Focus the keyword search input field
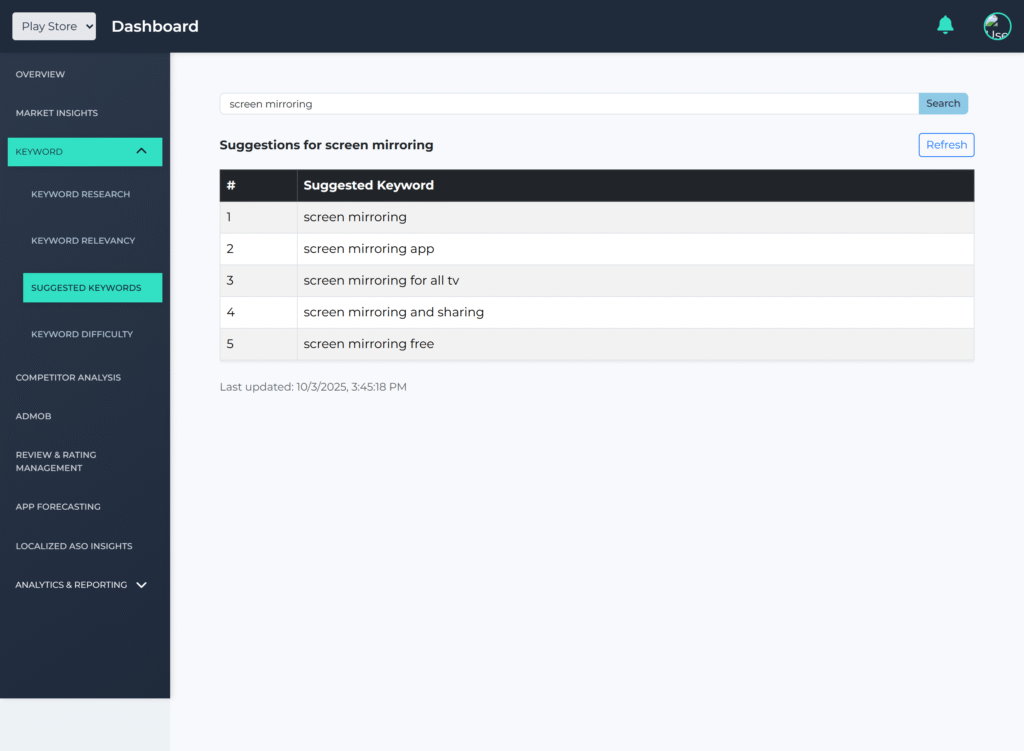The width and height of the screenshot is (1024, 751). click(568, 104)
